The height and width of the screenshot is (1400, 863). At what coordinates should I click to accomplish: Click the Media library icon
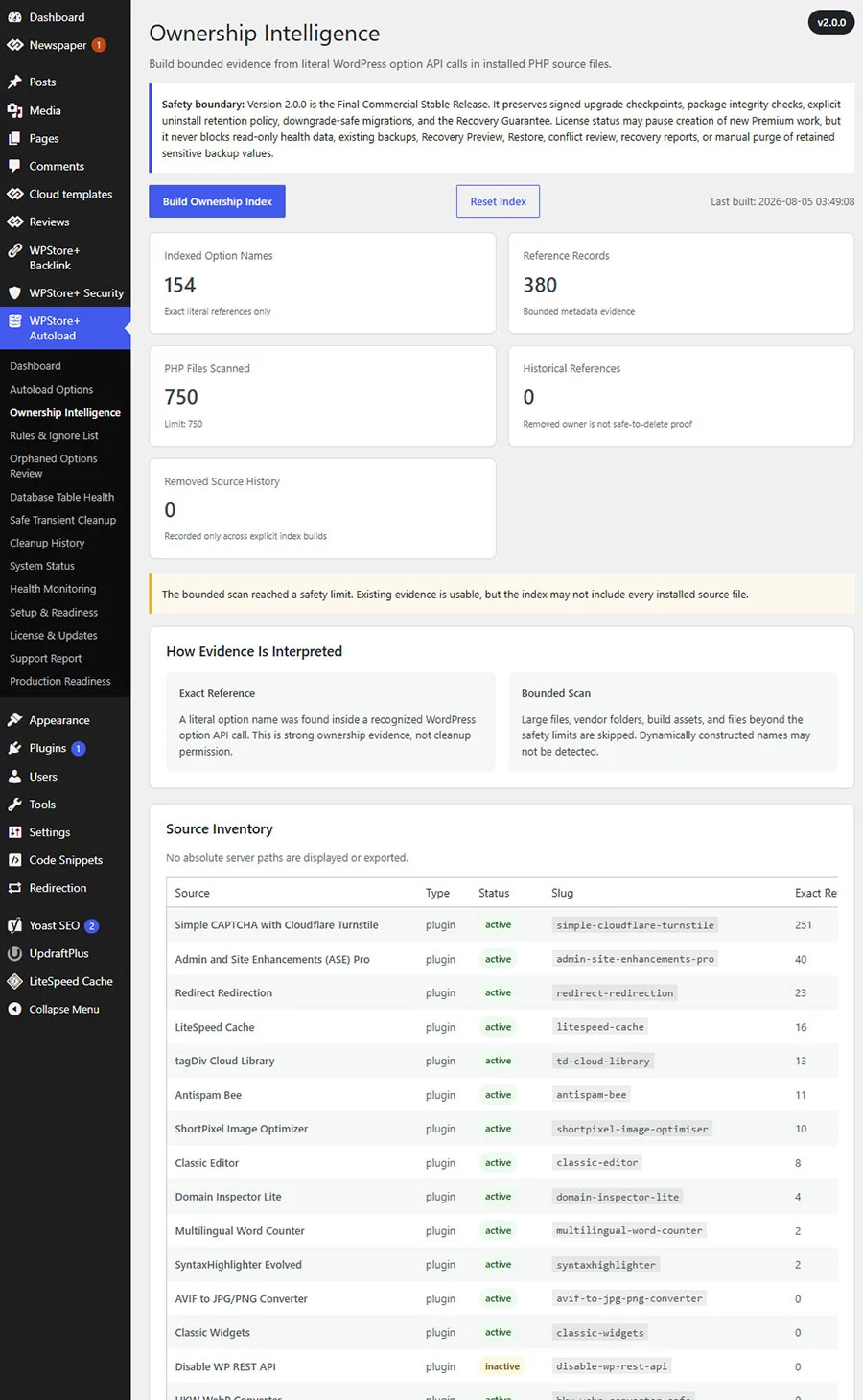click(x=14, y=110)
